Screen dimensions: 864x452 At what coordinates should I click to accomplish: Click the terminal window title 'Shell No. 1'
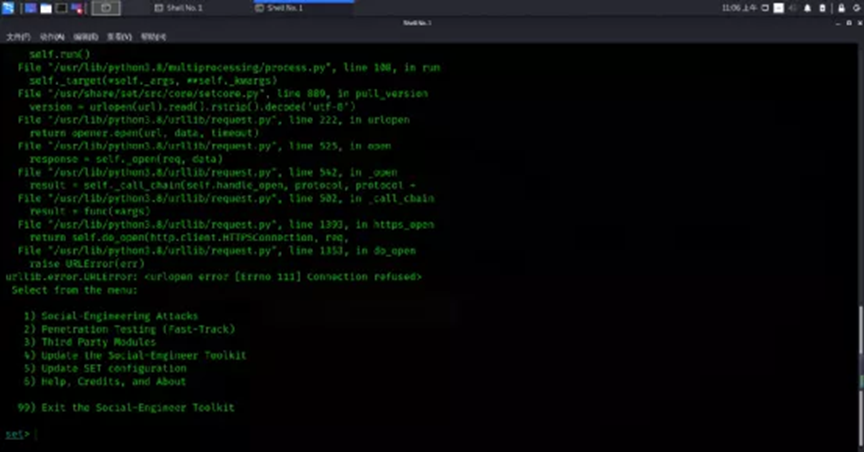coord(417,23)
